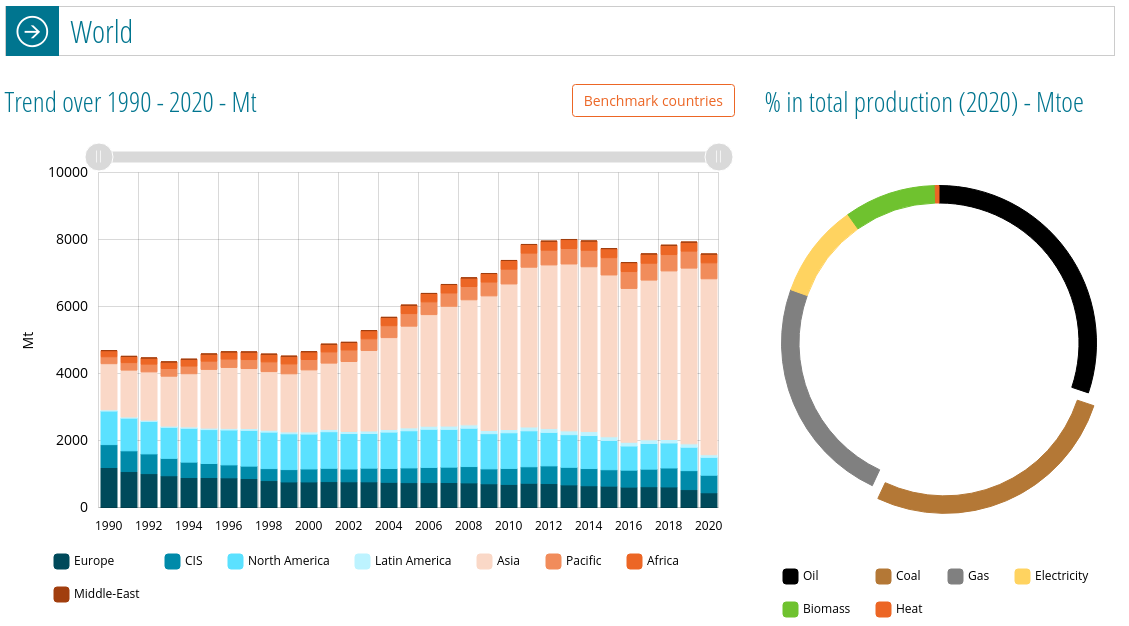Click the Biomass legend label
The width and height of the screenshot is (1129, 626).
[x=827, y=609]
